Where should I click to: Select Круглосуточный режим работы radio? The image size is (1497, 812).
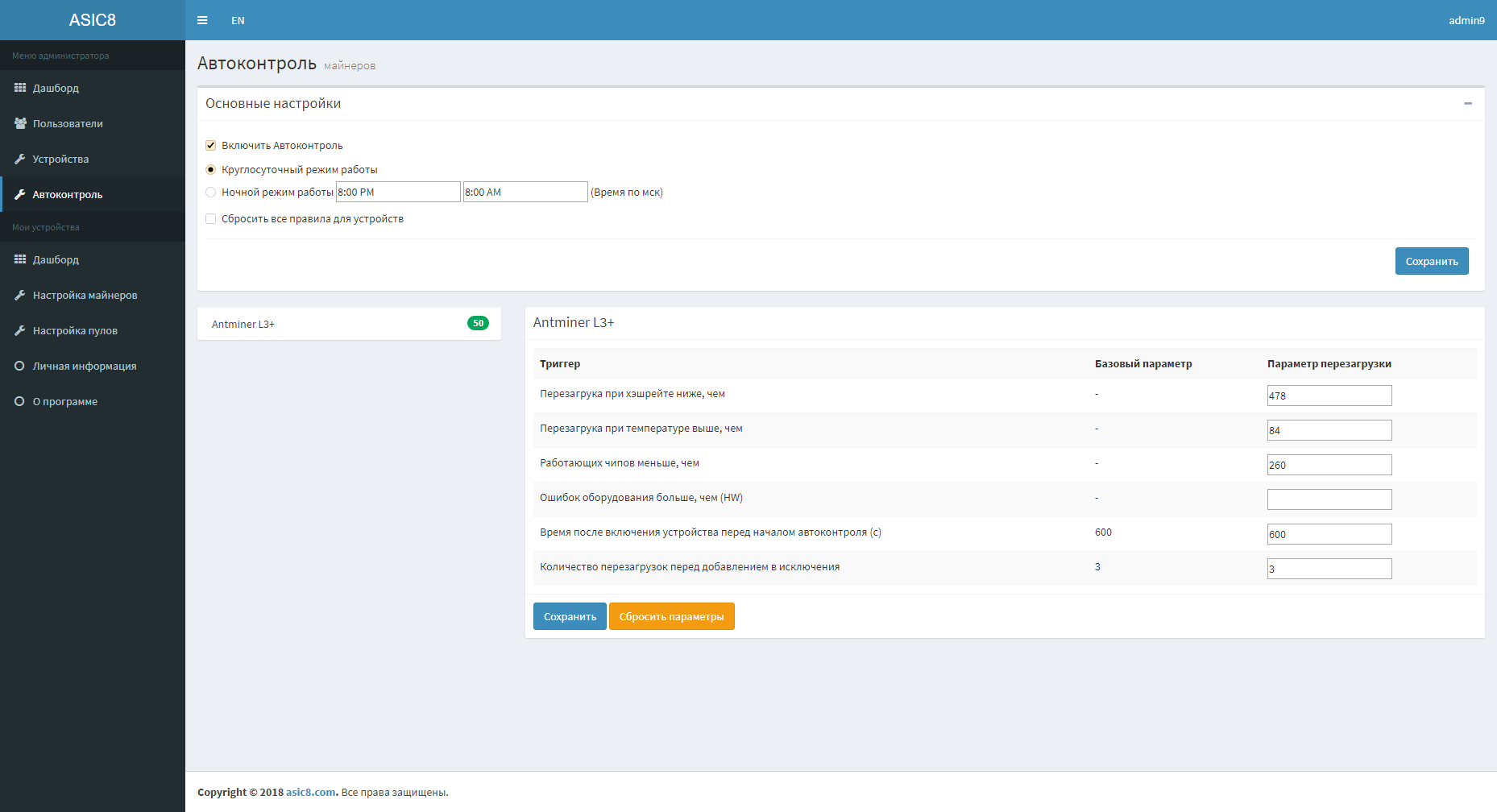[x=210, y=170]
